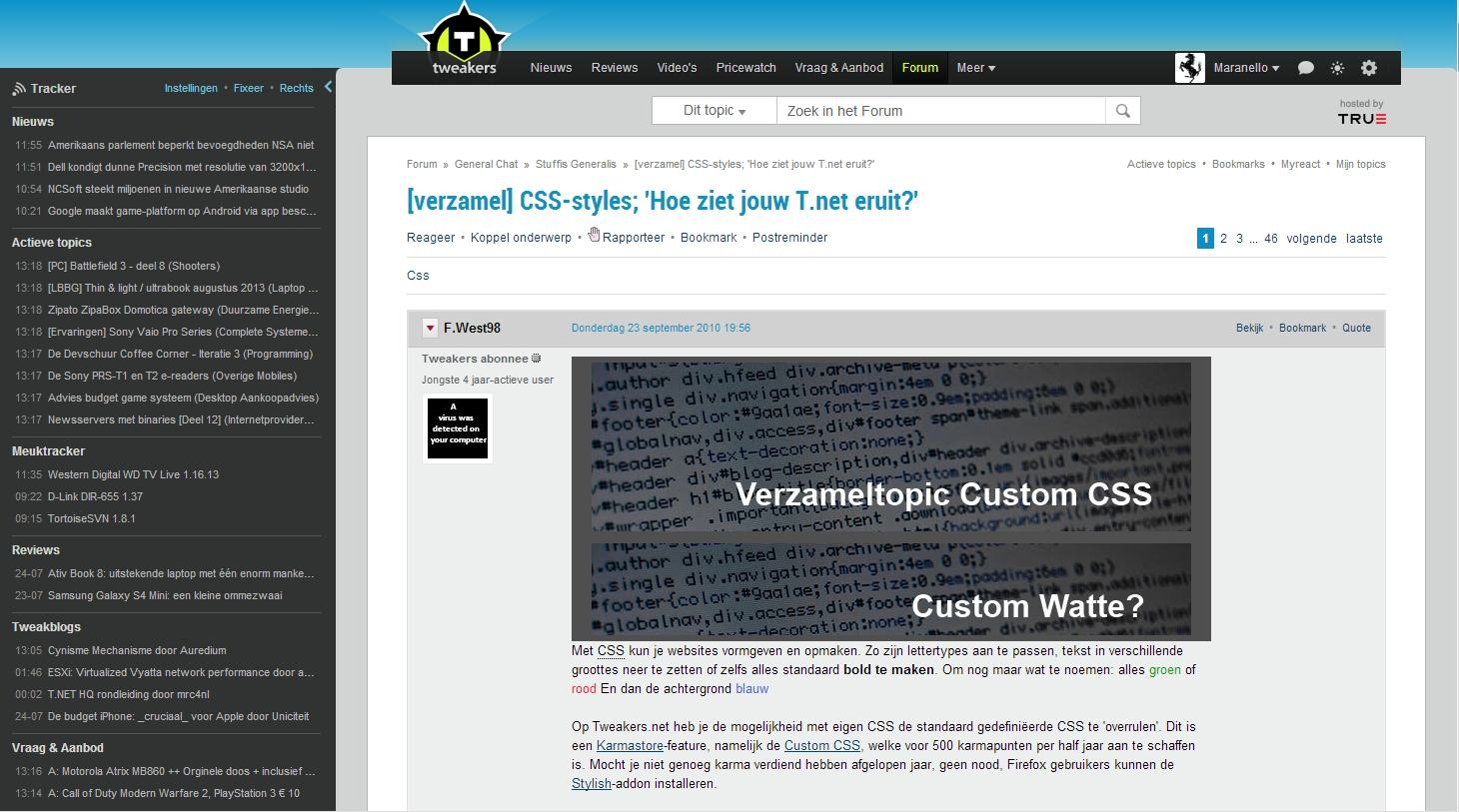This screenshot has height=812, width=1459.
Task: Click the Fixeer link in Tracker
Action: (249, 88)
